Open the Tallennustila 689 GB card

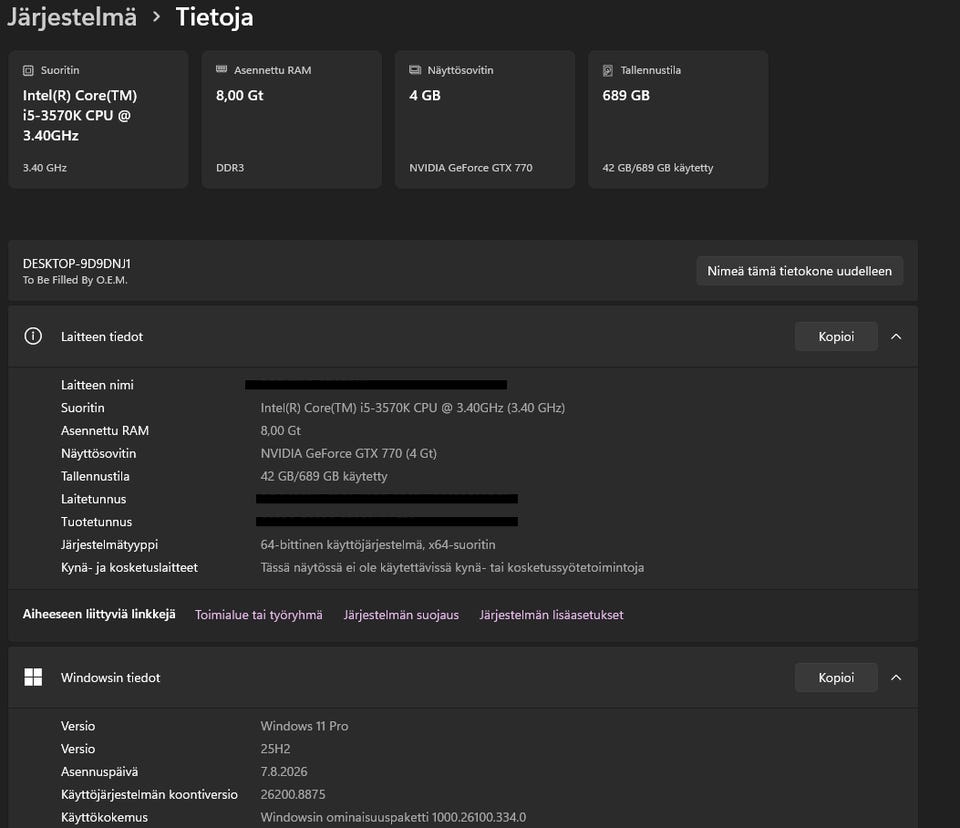[678, 119]
